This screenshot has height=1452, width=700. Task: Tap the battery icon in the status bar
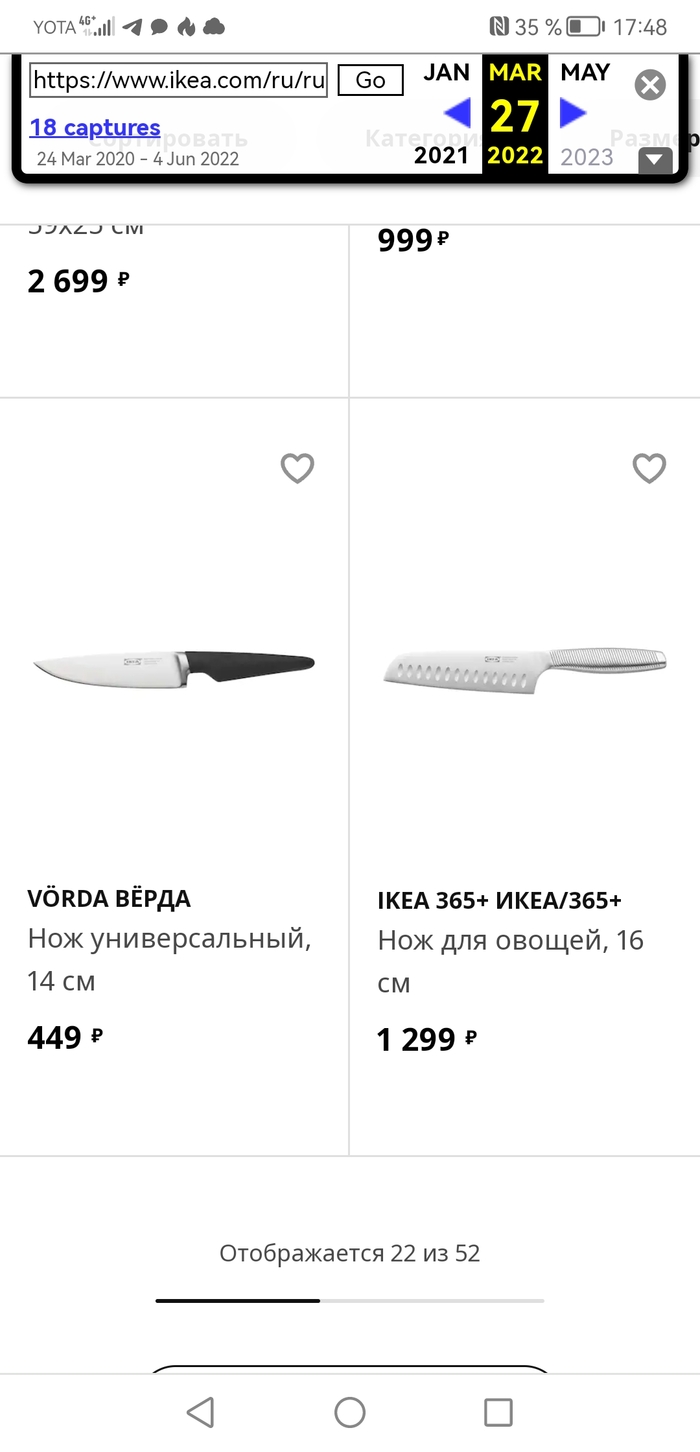click(x=584, y=27)
